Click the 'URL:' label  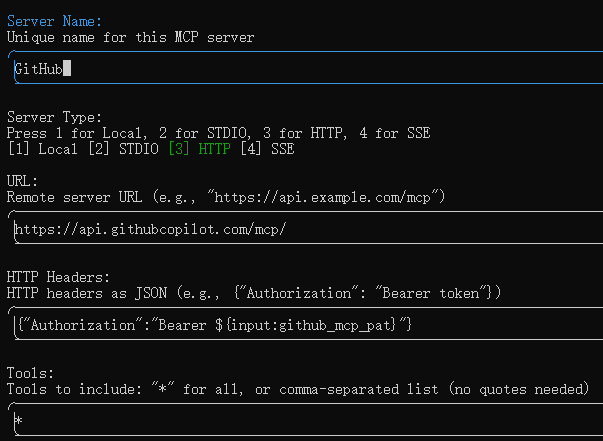click(22, 181)
